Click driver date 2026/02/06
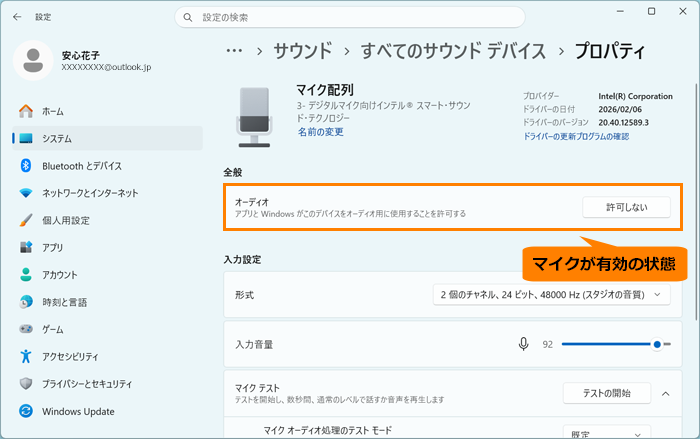 (x=620, y=109)
